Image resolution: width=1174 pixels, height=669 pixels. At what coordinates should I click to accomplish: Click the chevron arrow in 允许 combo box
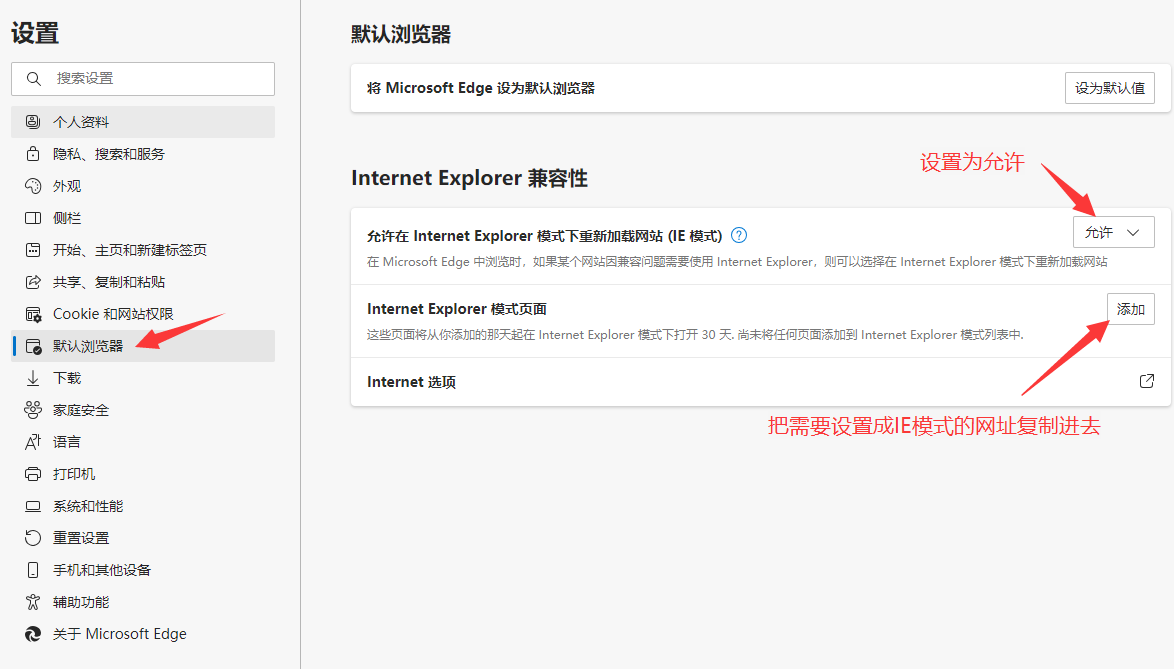pos(1133,232)
